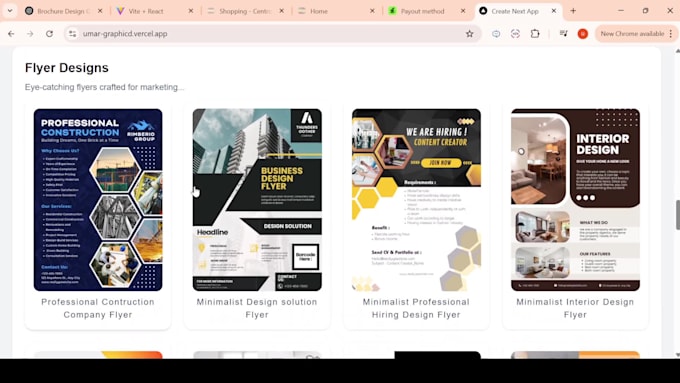680x383 pixels.
Task: Click Minimalist Design solution Flyer caption
Action: coord(257,308)
